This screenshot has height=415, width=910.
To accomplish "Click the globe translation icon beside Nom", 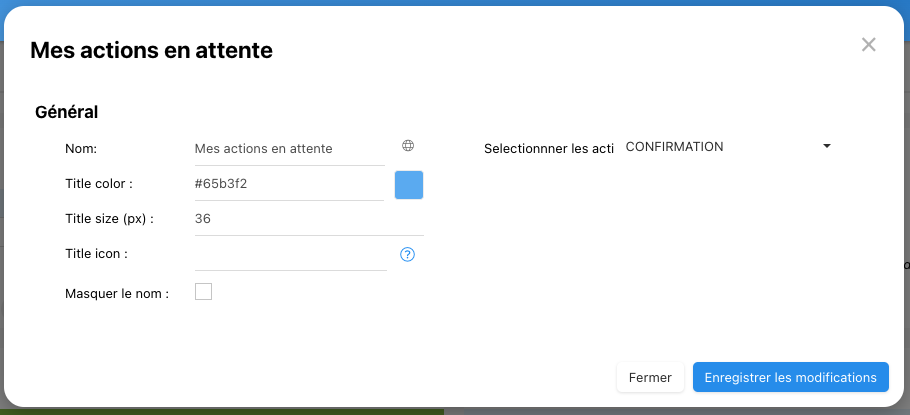I will [408, 146].
